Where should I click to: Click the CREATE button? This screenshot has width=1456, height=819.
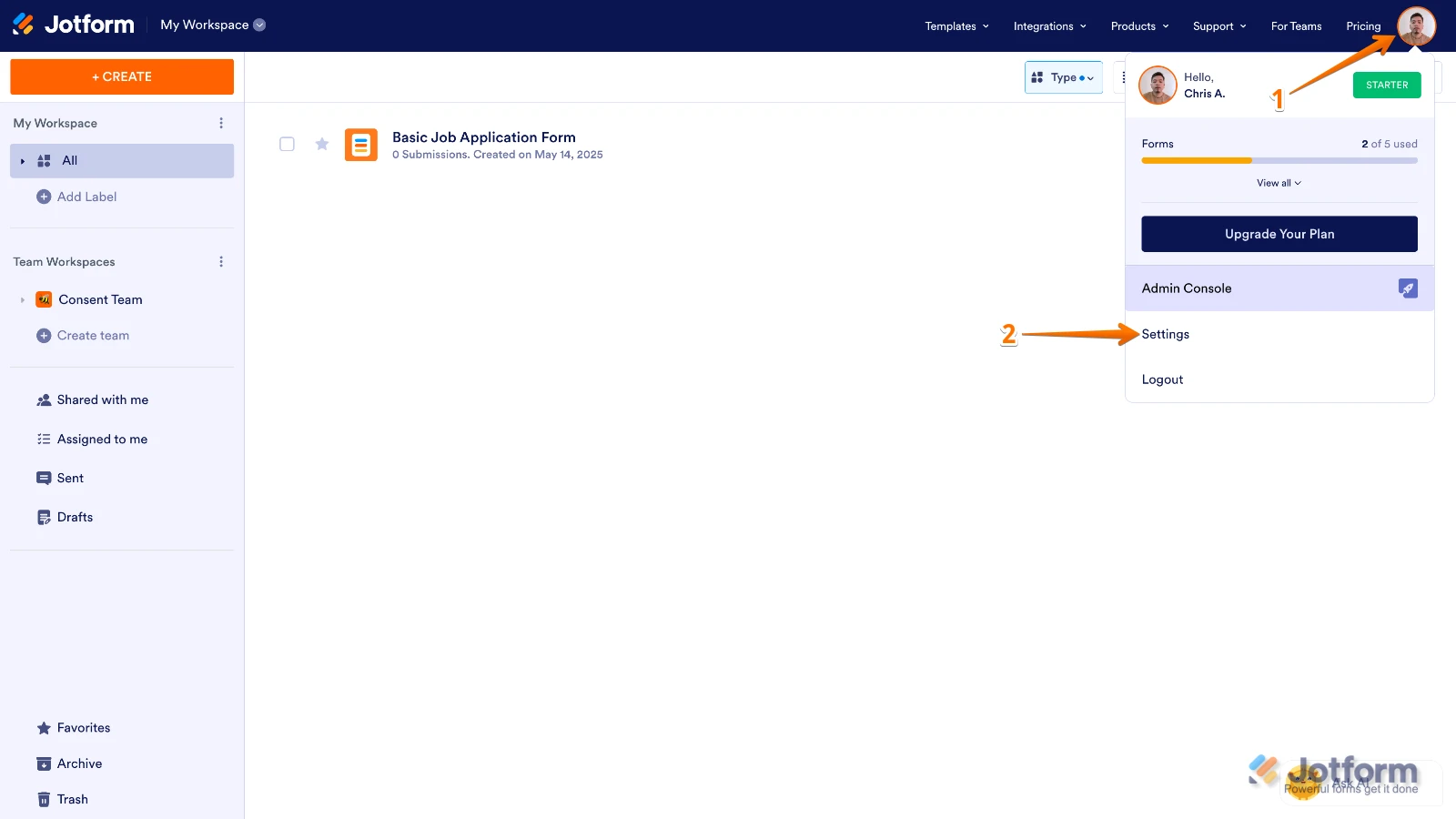[121, 76]
